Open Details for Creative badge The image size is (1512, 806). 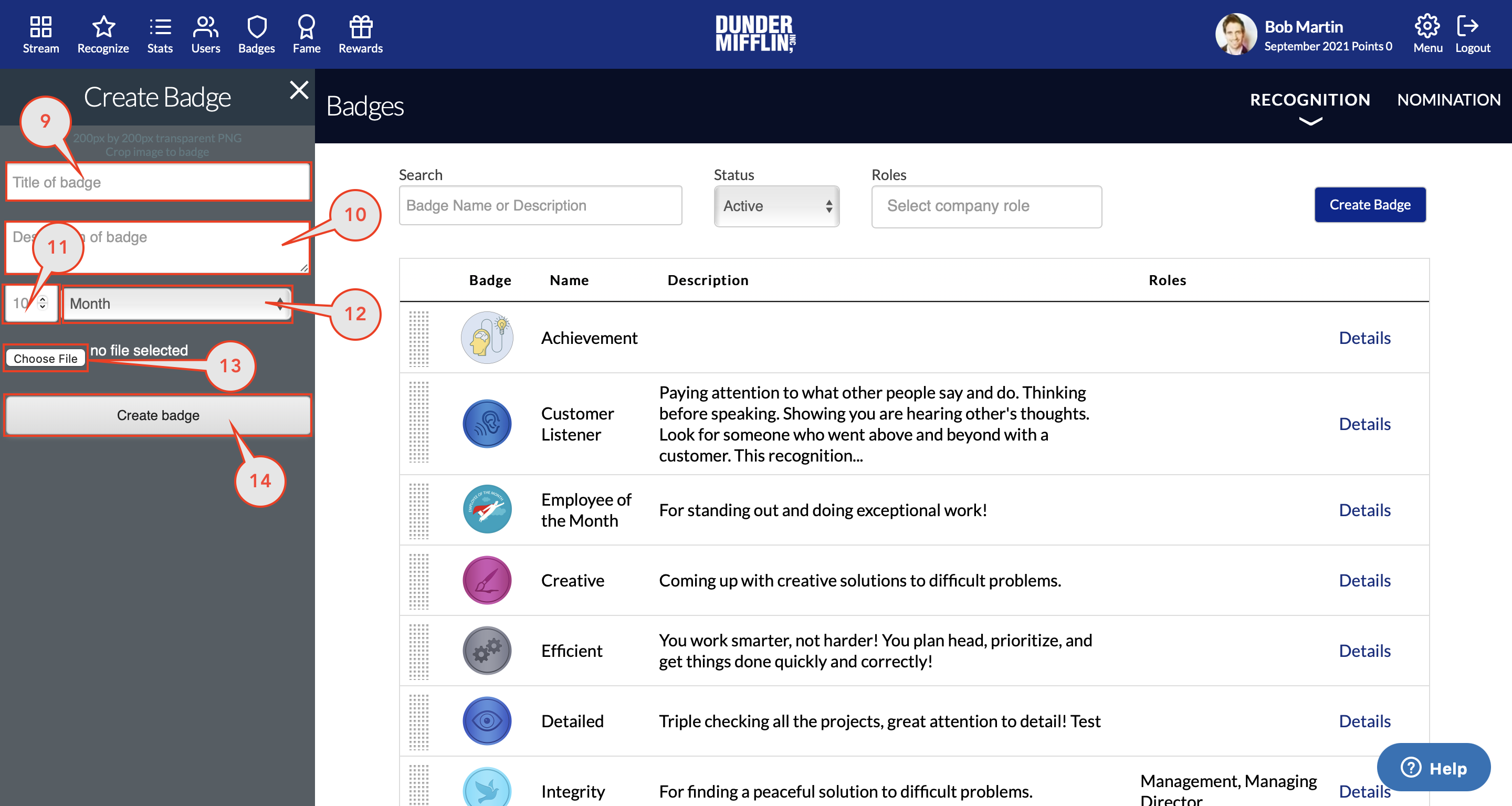pos(1364,580)
